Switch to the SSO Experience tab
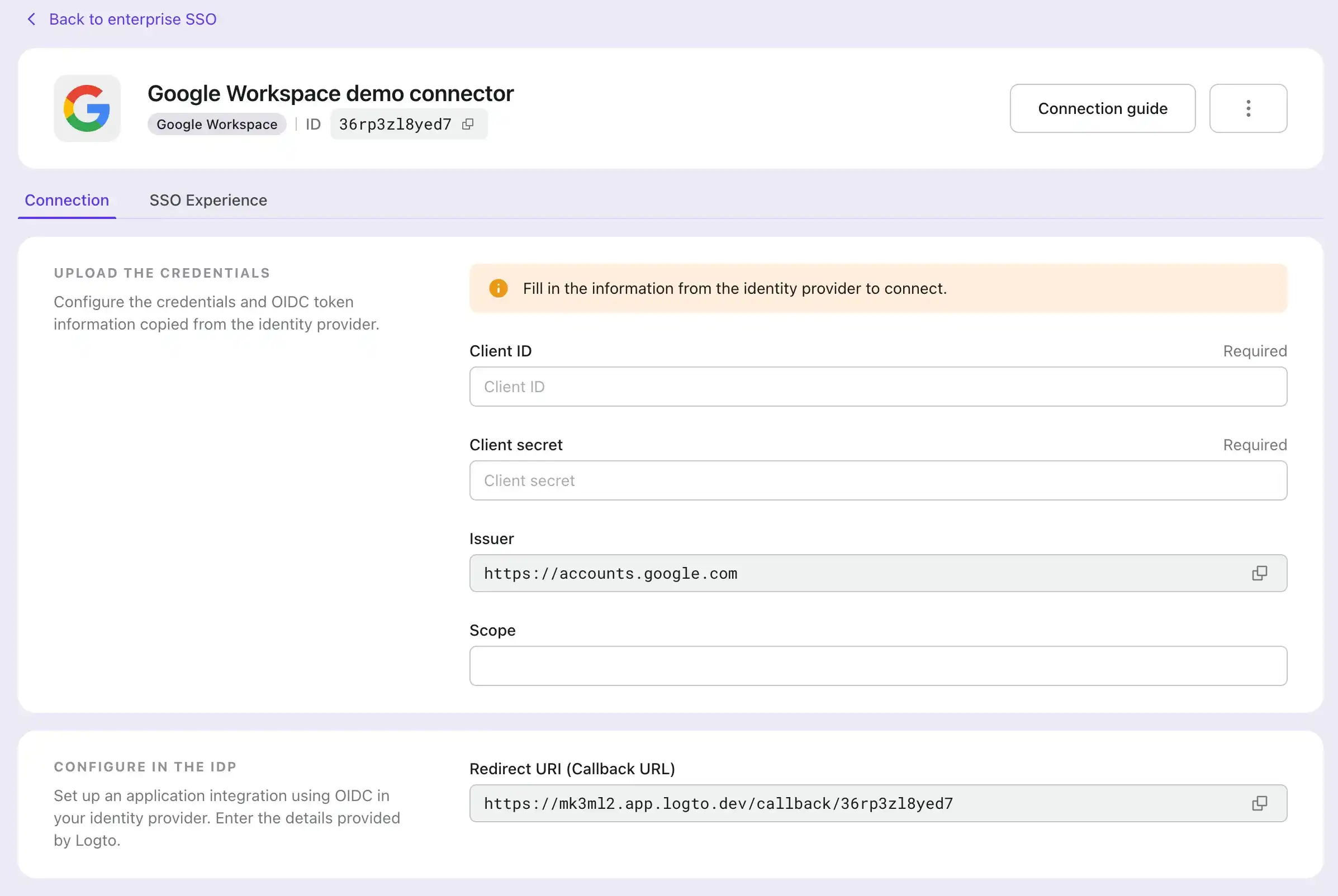This screenshot has height=896, width=1338. click(208, 200)
